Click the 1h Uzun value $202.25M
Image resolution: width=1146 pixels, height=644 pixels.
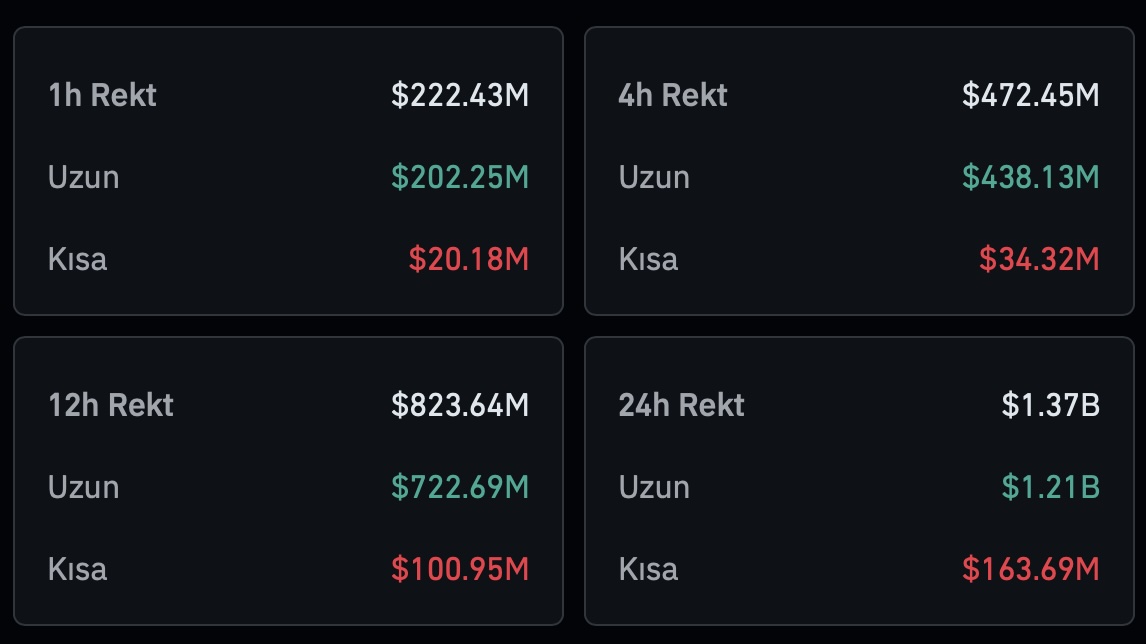(460, 177)
